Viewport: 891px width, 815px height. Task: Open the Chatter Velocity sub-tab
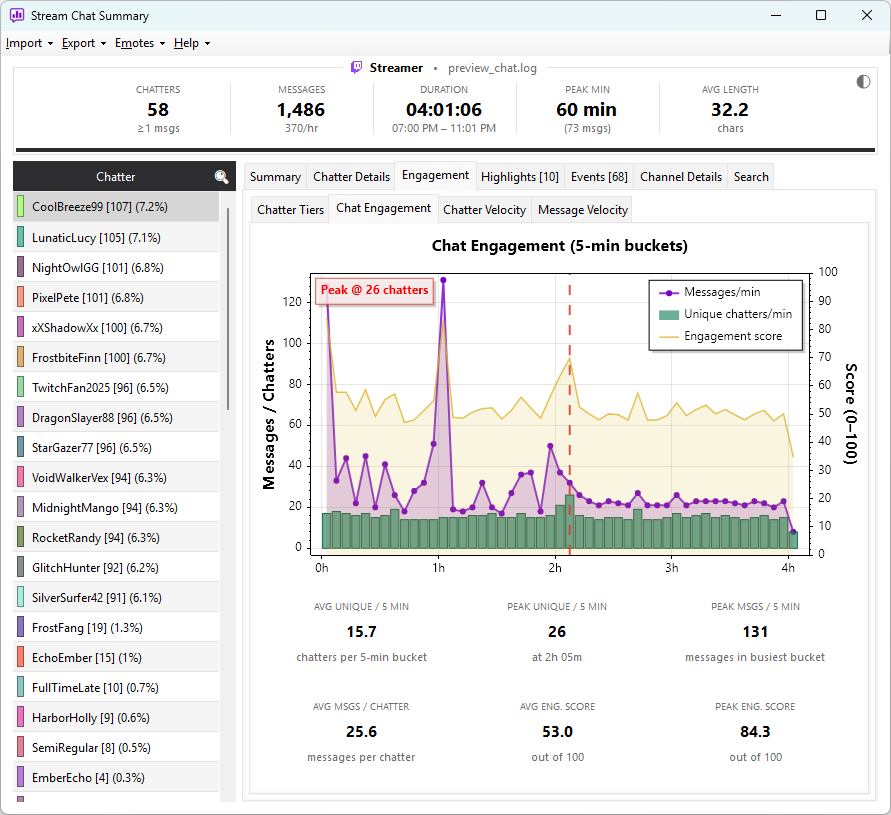coord(485,210)
